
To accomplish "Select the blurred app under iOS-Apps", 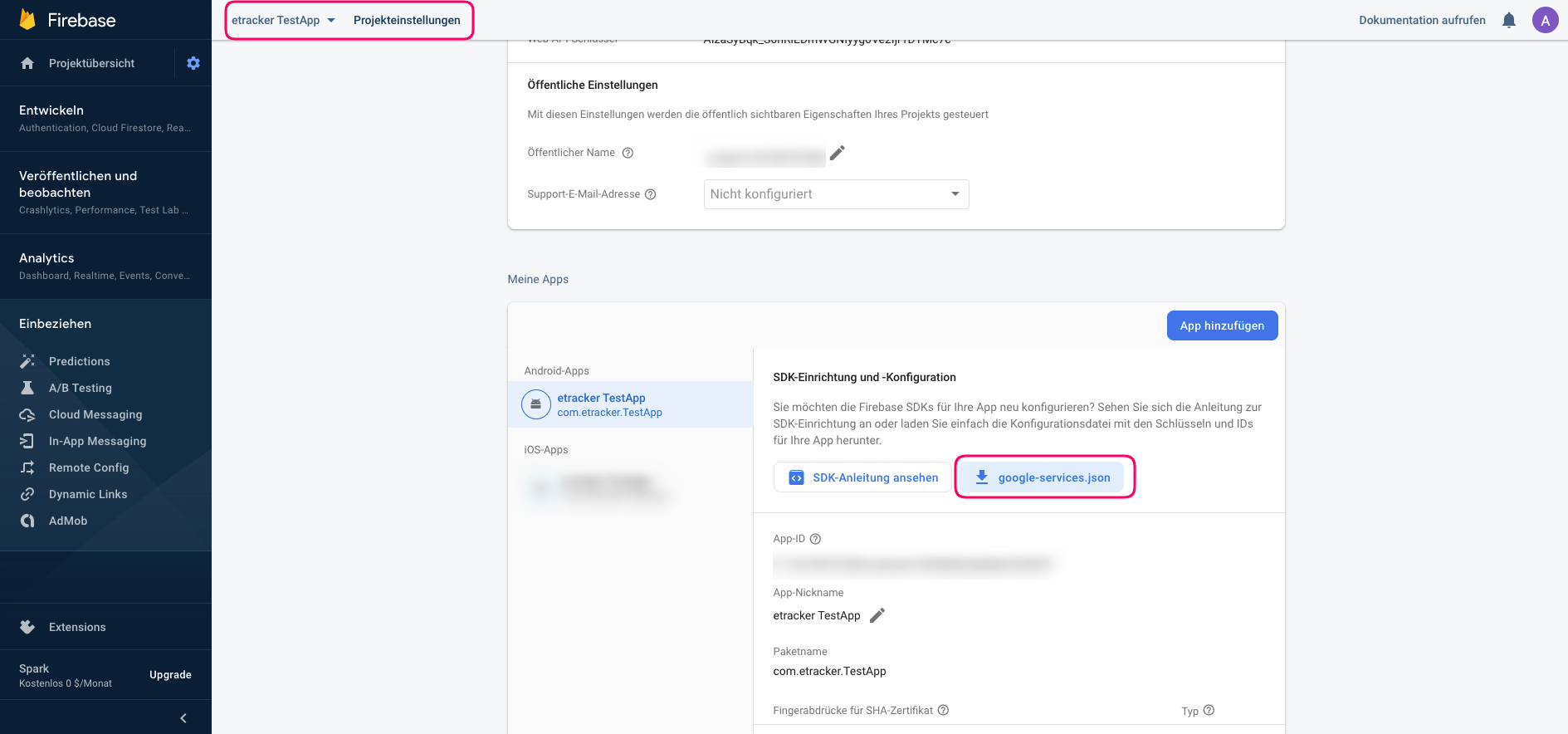I will click(598, 487).
